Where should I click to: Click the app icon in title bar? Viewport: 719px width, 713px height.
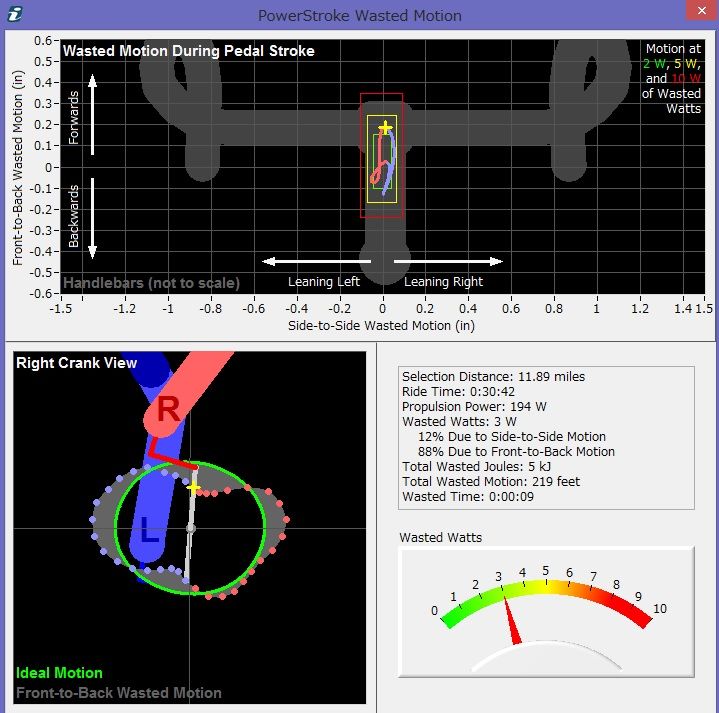[x=15, y=14]
